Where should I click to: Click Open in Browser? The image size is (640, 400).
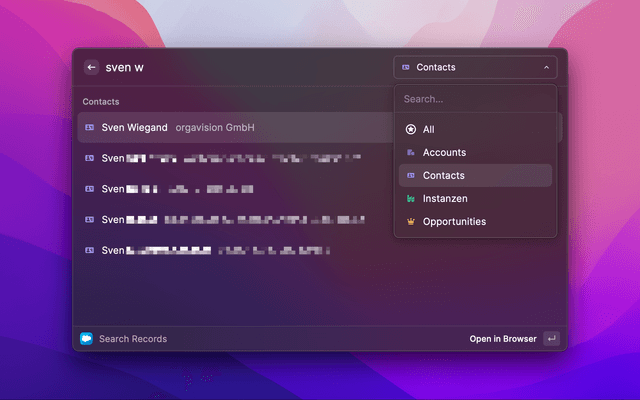(x=503, y=339)
